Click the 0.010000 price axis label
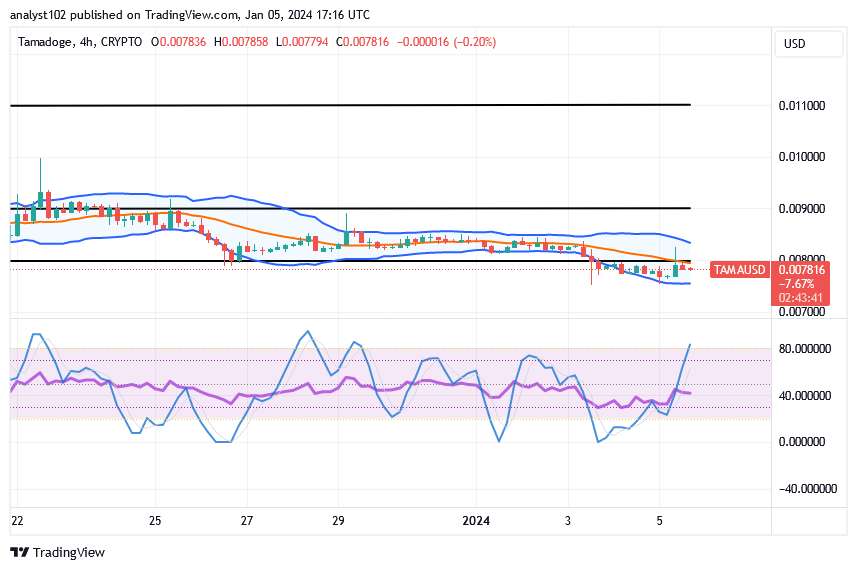Screen dimensions: 857x570 pyautogui.click(x=803, y=157)
